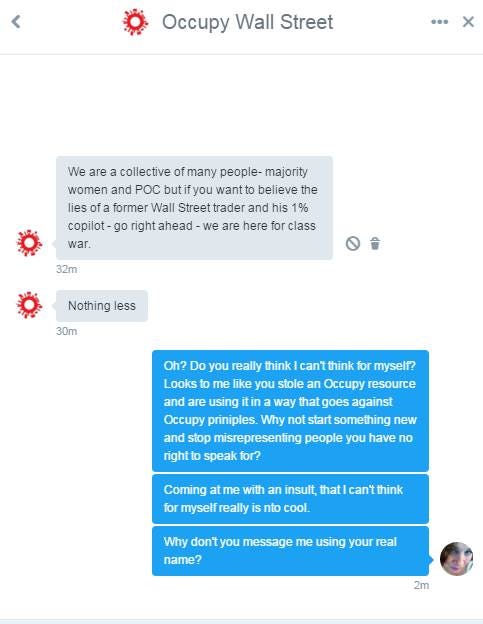Screen dimensions: 483x624
Task: Click the report/block circle-slash icon
Action: [353, 243]
